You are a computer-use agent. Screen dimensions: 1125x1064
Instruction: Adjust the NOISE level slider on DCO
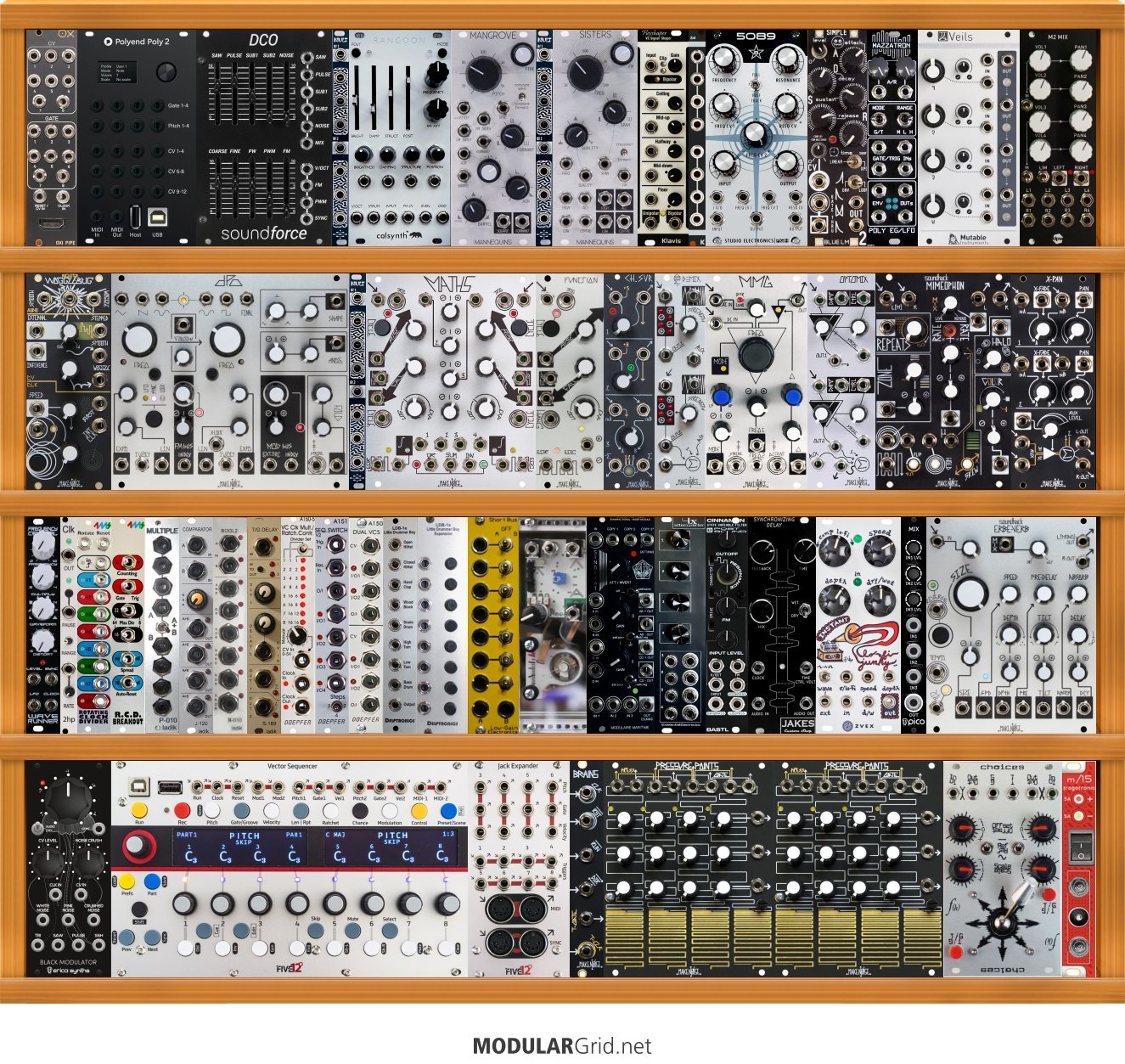[287, 93]
